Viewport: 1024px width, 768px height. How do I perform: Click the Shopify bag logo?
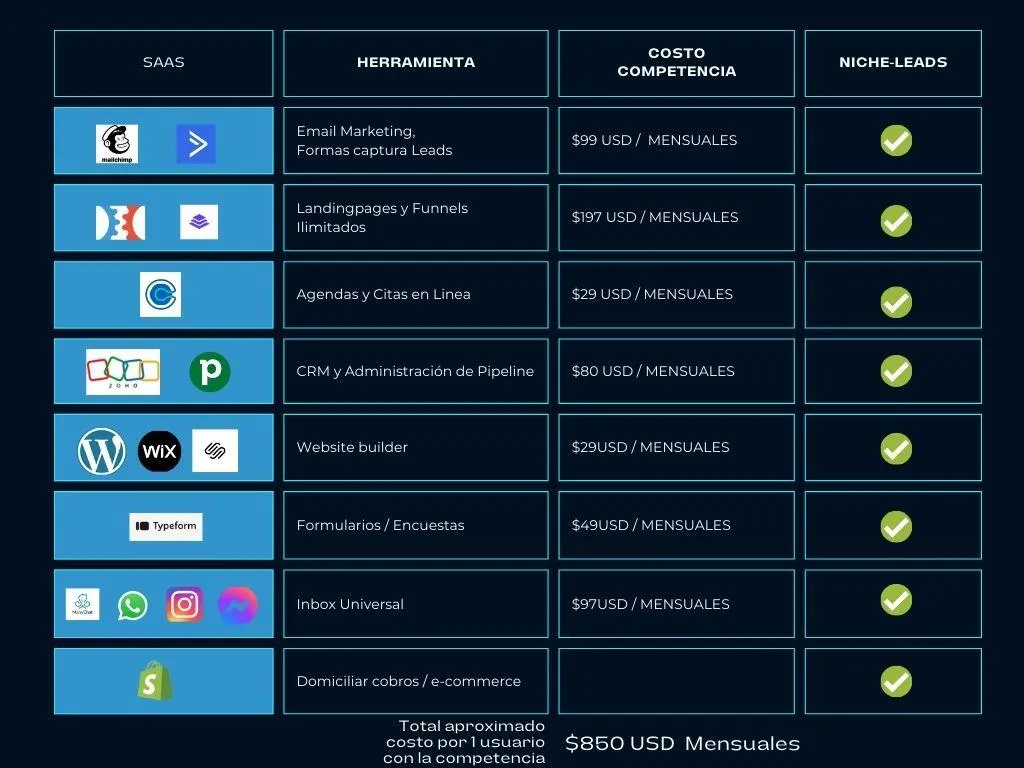click(155, 680)
